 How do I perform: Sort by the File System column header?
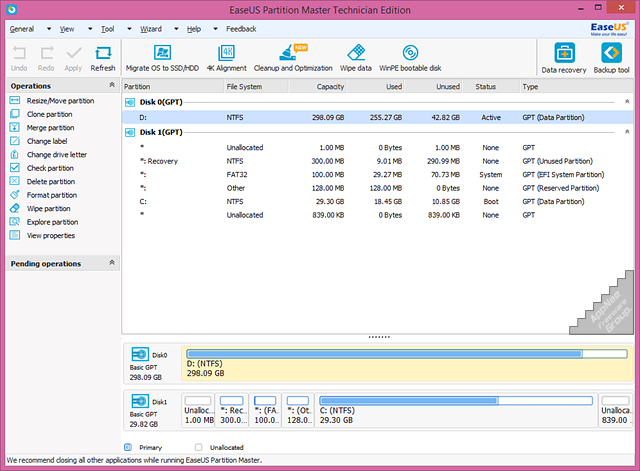[256, 87]
